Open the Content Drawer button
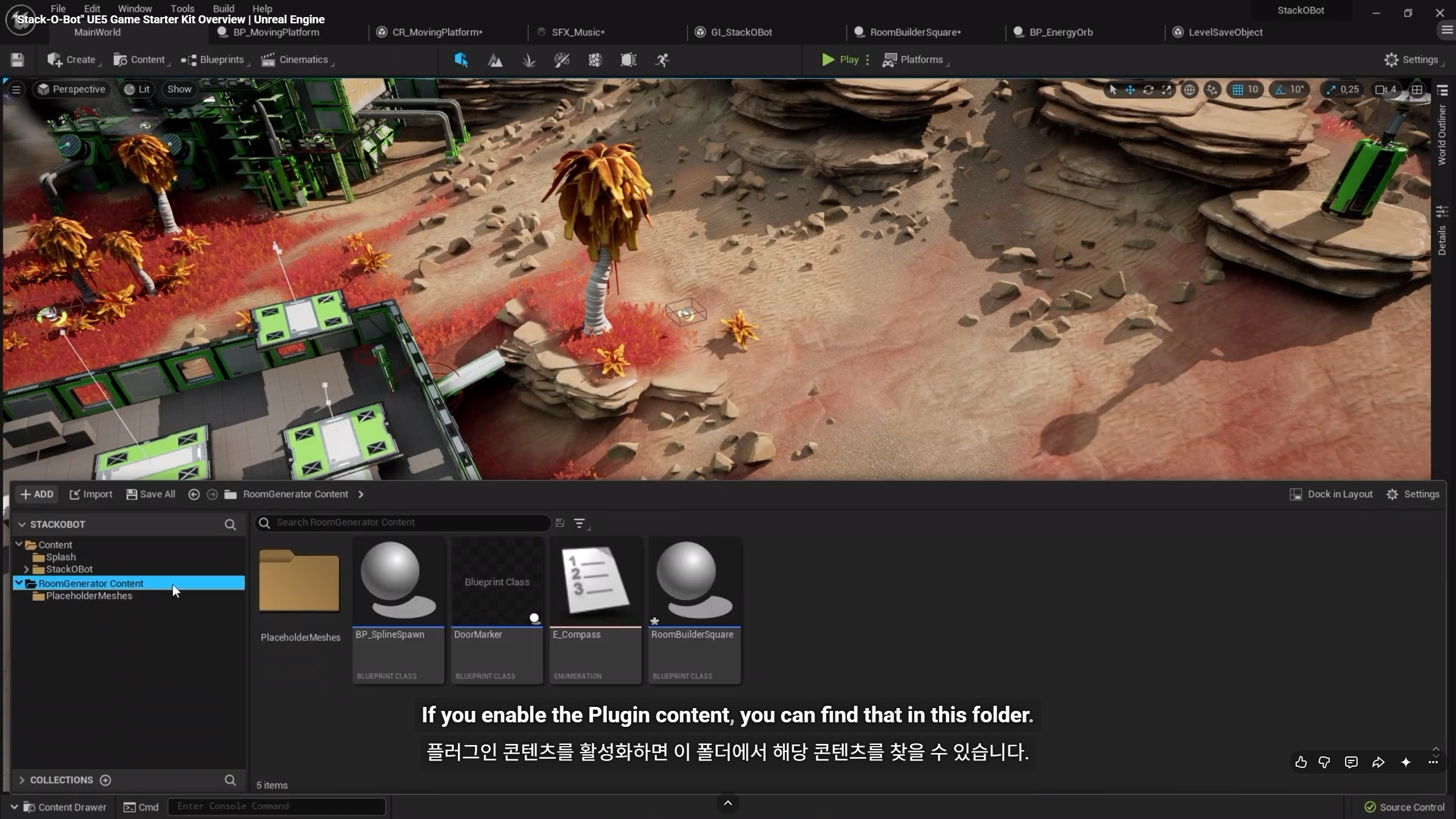Screen dimensions: 1456x819 pyautogui.click(x=59, y=807)
